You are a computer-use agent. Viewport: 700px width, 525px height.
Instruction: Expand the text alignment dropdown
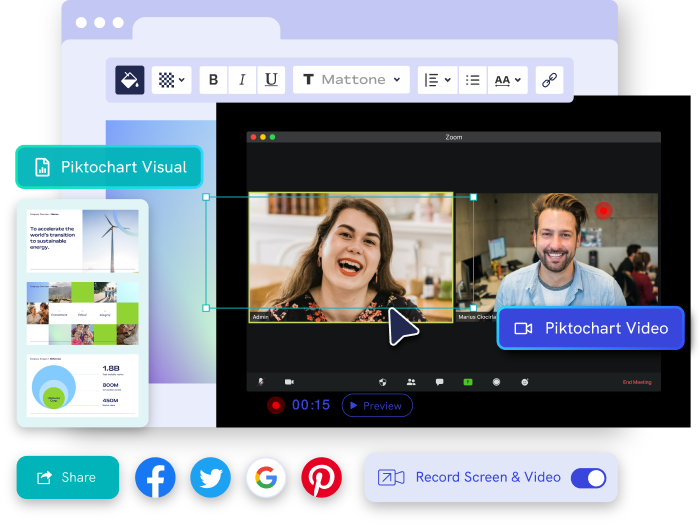point(438,80)
